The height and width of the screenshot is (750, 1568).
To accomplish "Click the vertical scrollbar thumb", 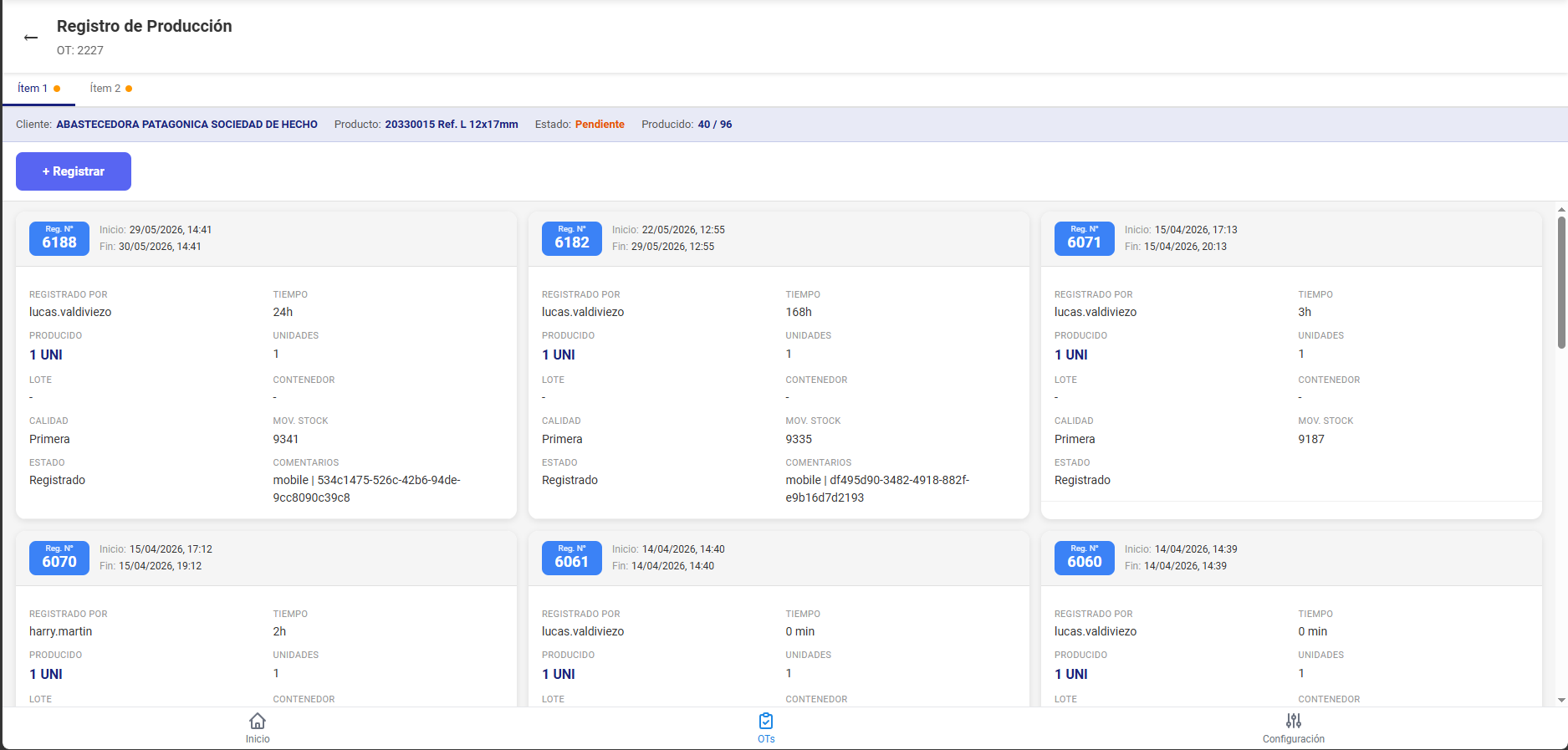I will [1561, 283].
